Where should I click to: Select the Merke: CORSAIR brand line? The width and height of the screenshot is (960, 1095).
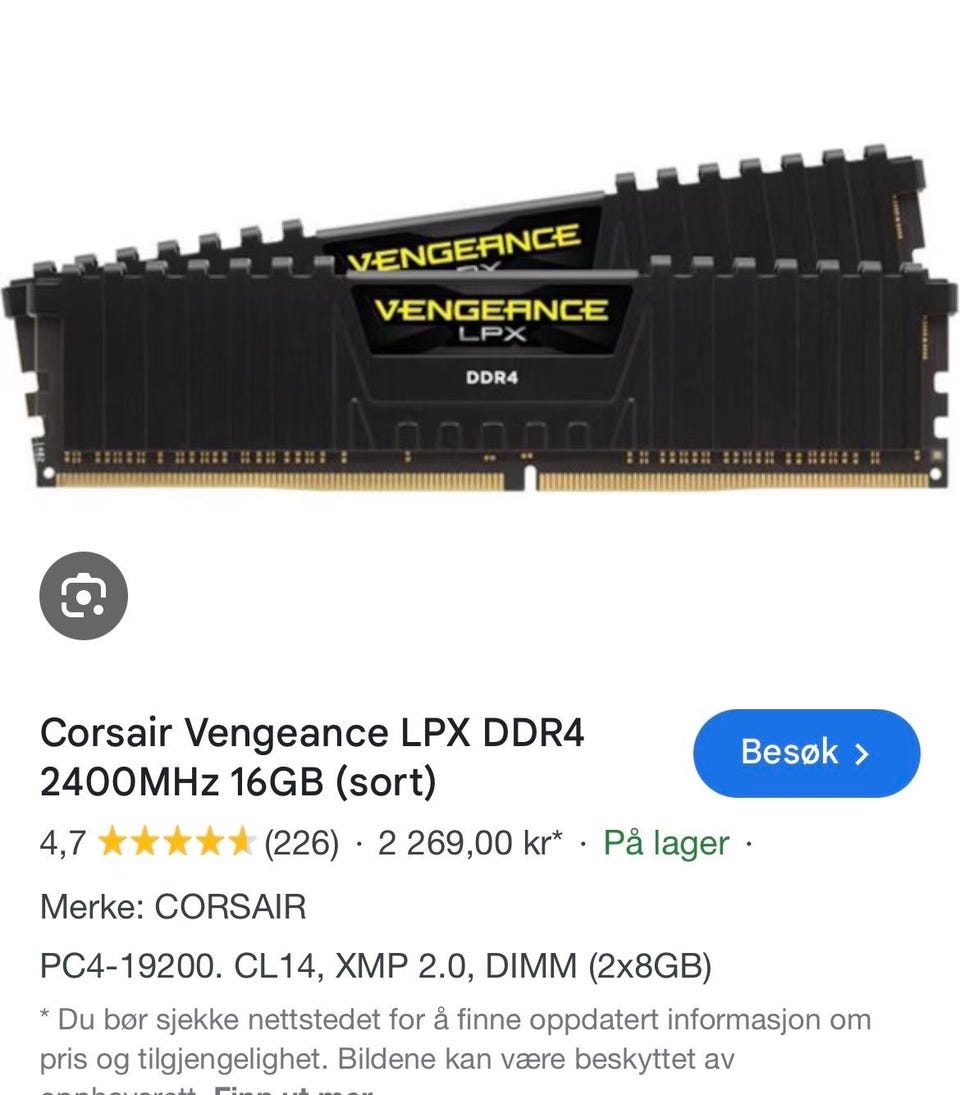[x=173, y=907]
